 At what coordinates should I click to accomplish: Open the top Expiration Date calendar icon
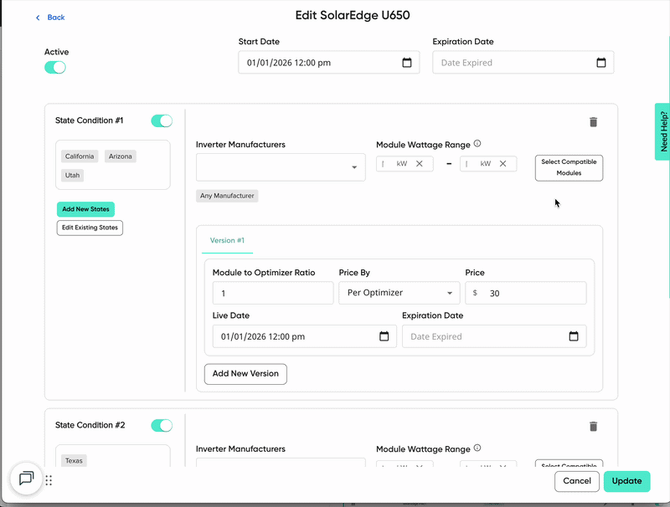[601, 63]
